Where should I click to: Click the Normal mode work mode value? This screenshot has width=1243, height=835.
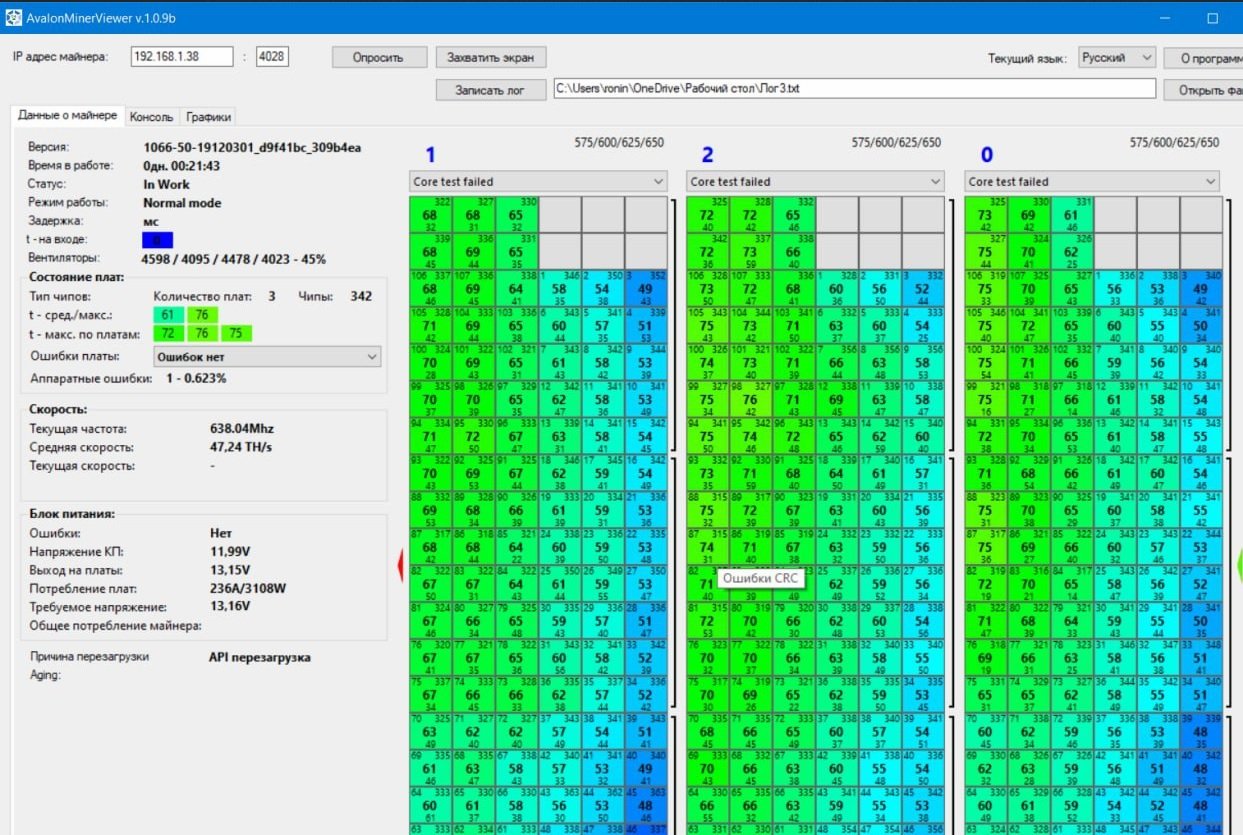tap(182, 203)
